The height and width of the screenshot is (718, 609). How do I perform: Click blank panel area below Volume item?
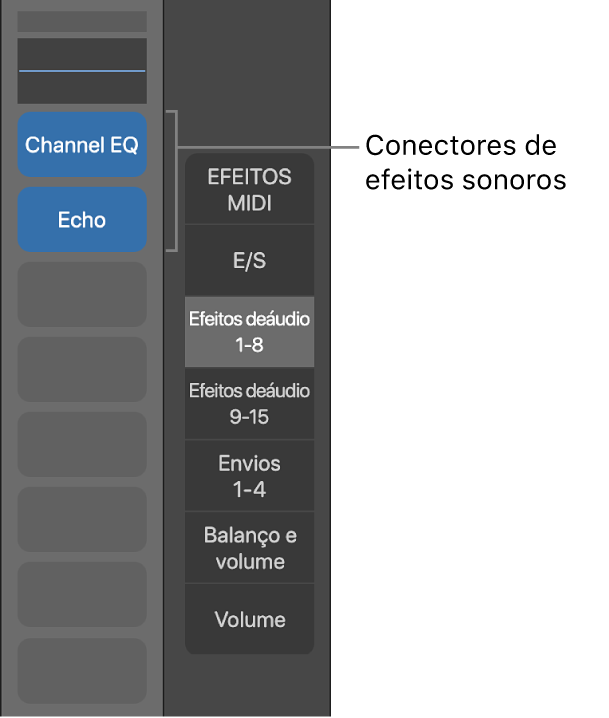[x=249, y=685]
